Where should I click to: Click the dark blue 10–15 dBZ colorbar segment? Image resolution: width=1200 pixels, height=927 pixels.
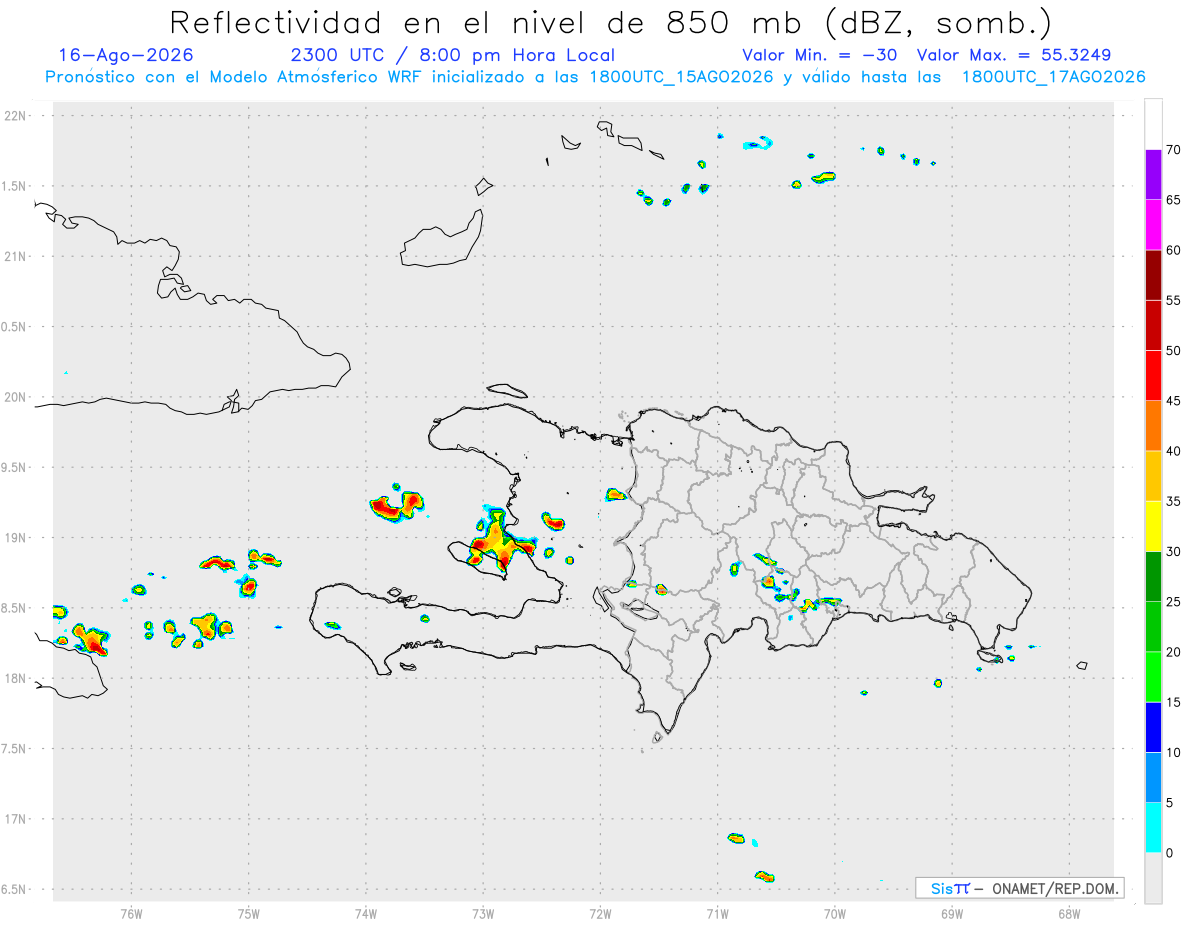tap(1153, 727)
